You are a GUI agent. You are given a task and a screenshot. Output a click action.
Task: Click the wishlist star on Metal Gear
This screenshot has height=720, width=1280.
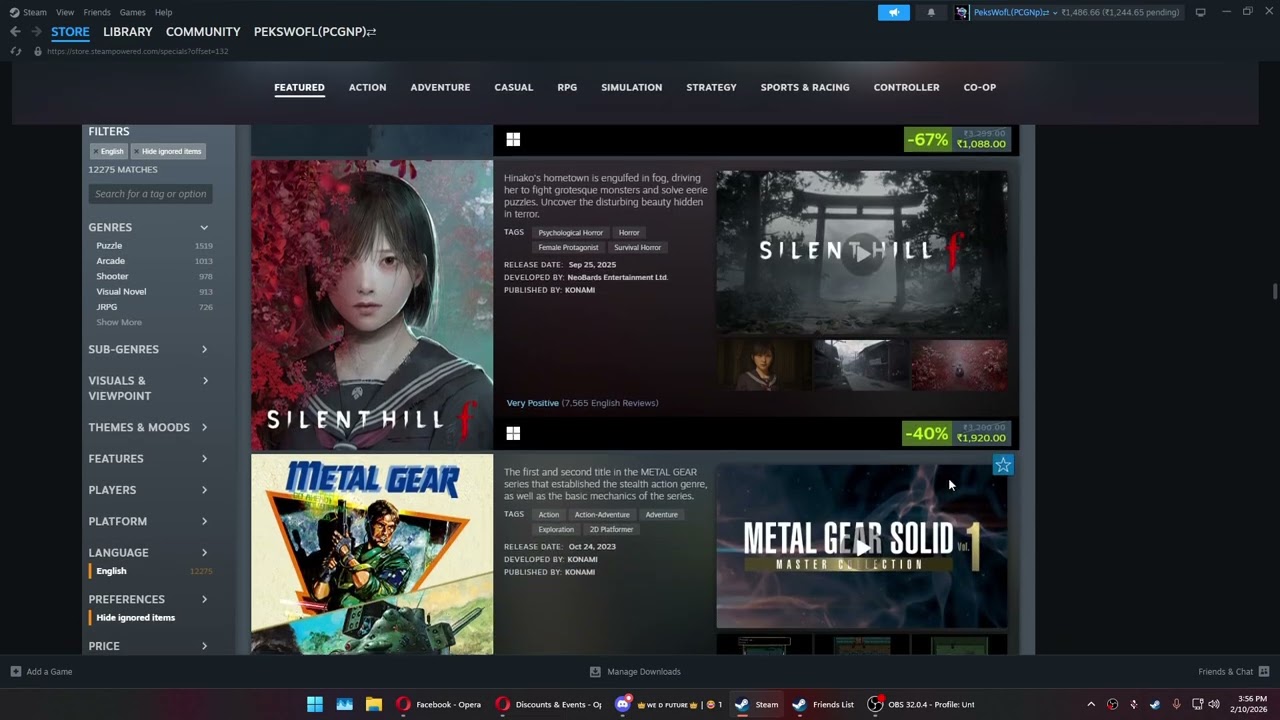point(1003,465)
